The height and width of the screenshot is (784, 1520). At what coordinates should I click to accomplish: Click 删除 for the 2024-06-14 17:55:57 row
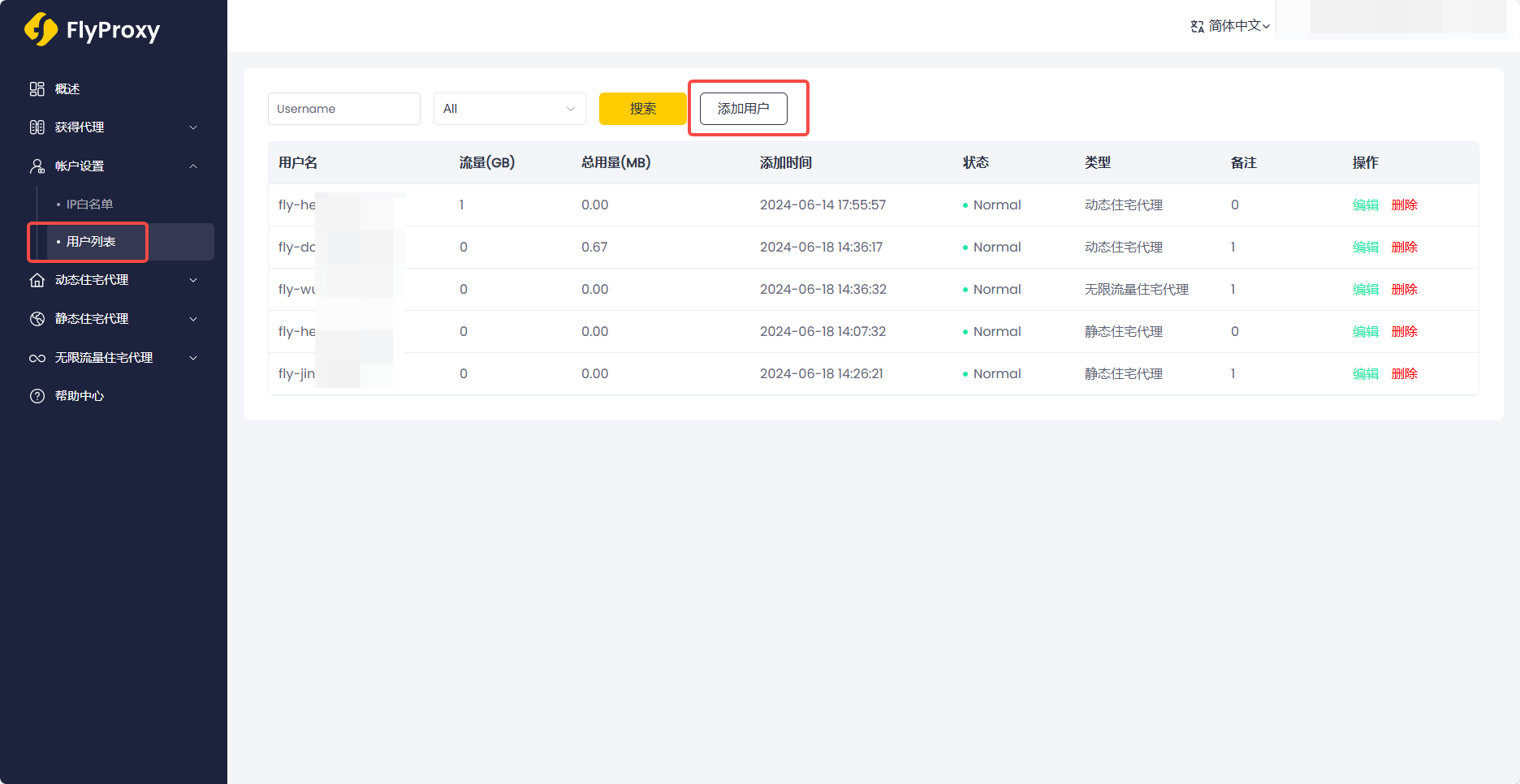click(x=1405, y=205)
